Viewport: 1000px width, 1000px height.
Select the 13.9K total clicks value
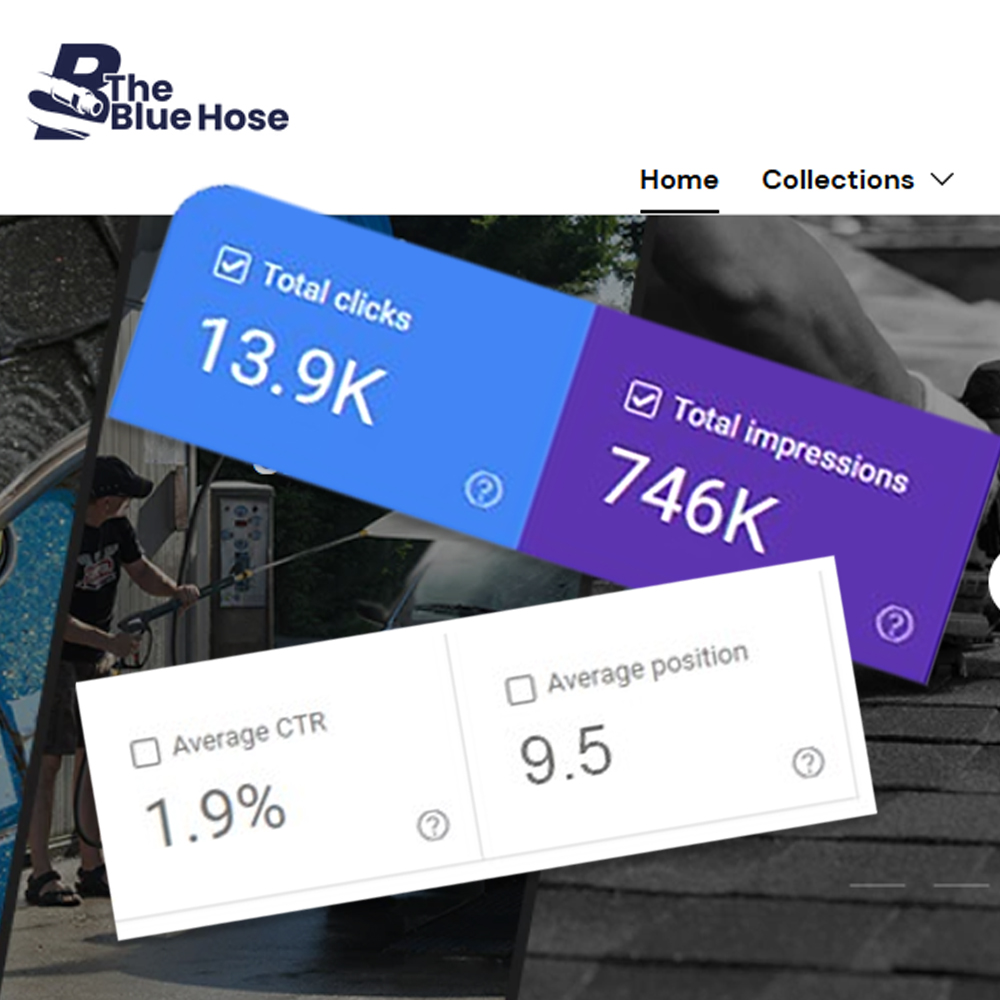click(292, 371)
